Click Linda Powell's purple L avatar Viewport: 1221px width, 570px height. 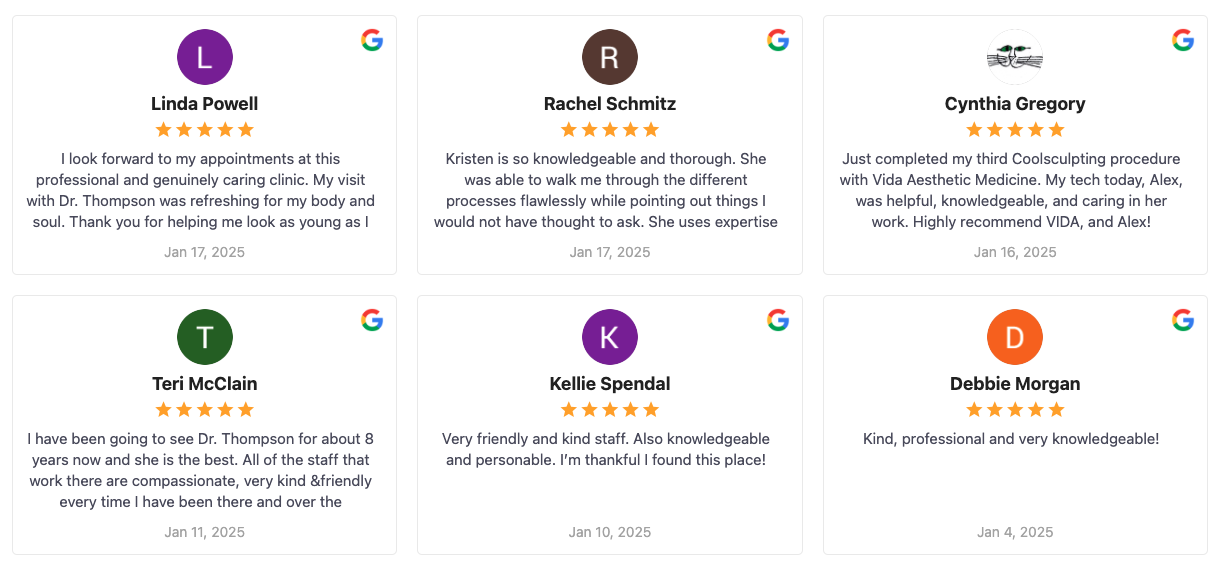(205, 57)
